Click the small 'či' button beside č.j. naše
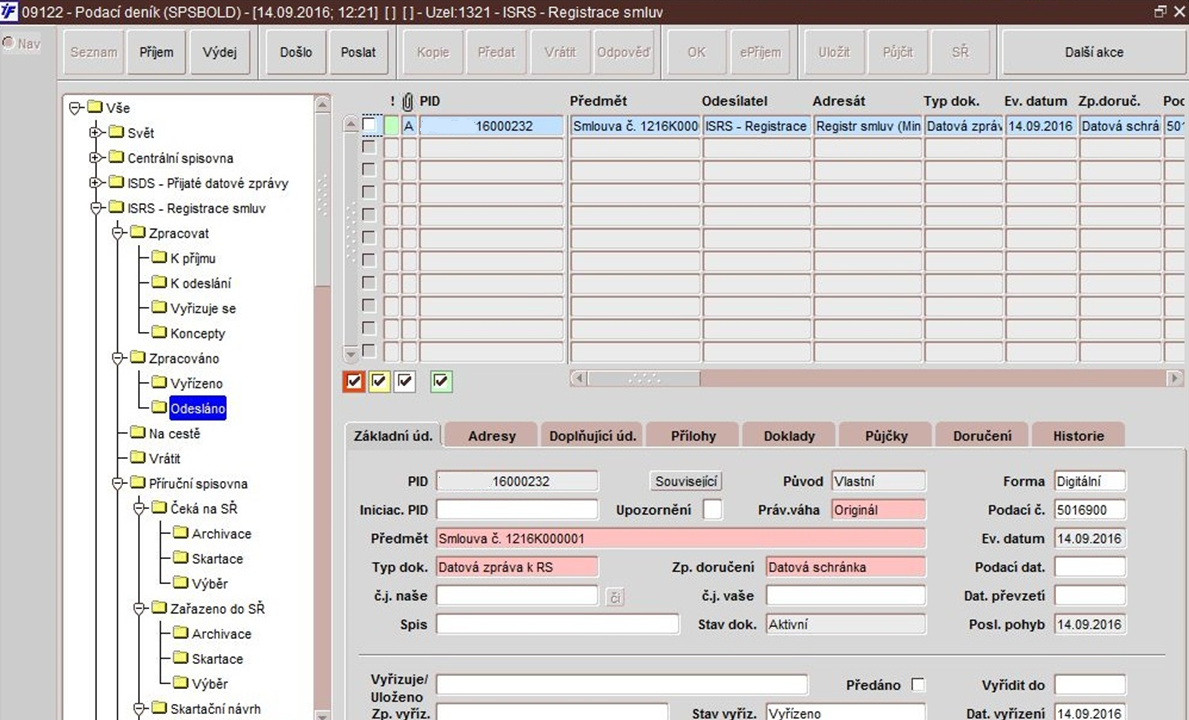Screen dimensions: 1189x720 614,597
